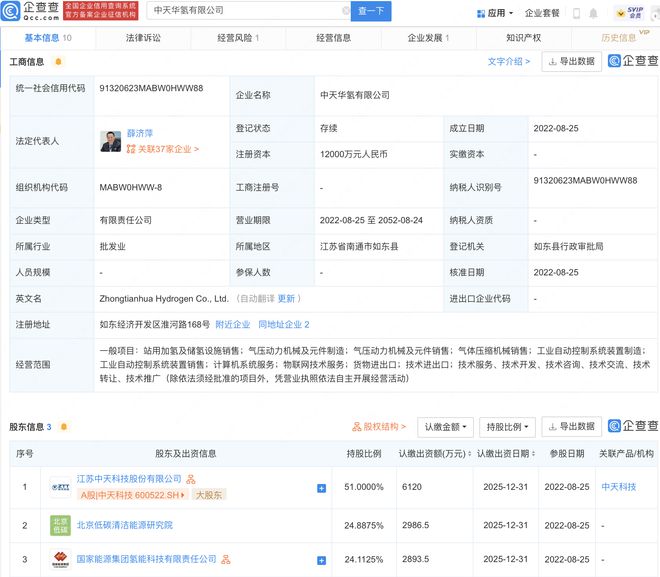This screenshot has height=577, width=660.
Task: Click the Qcc.com logo in header
Action: pyautogui.click(x=30, y=11)
